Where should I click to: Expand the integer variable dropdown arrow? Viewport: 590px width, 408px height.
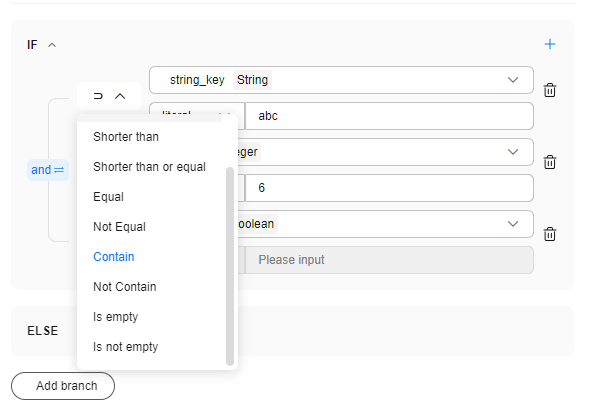click(513, 152)
